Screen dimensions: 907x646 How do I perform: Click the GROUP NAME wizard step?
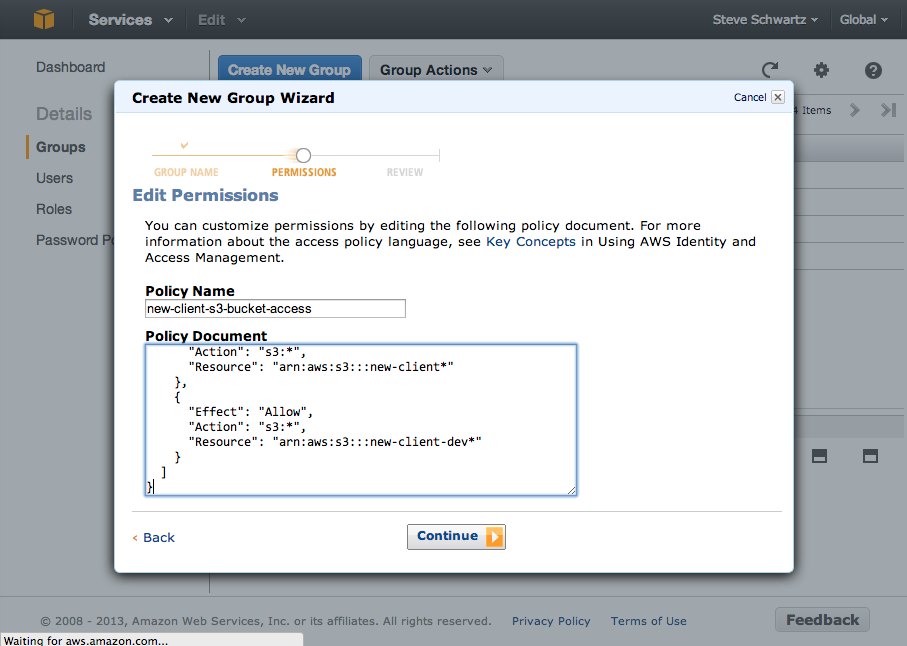pos(186,172)
